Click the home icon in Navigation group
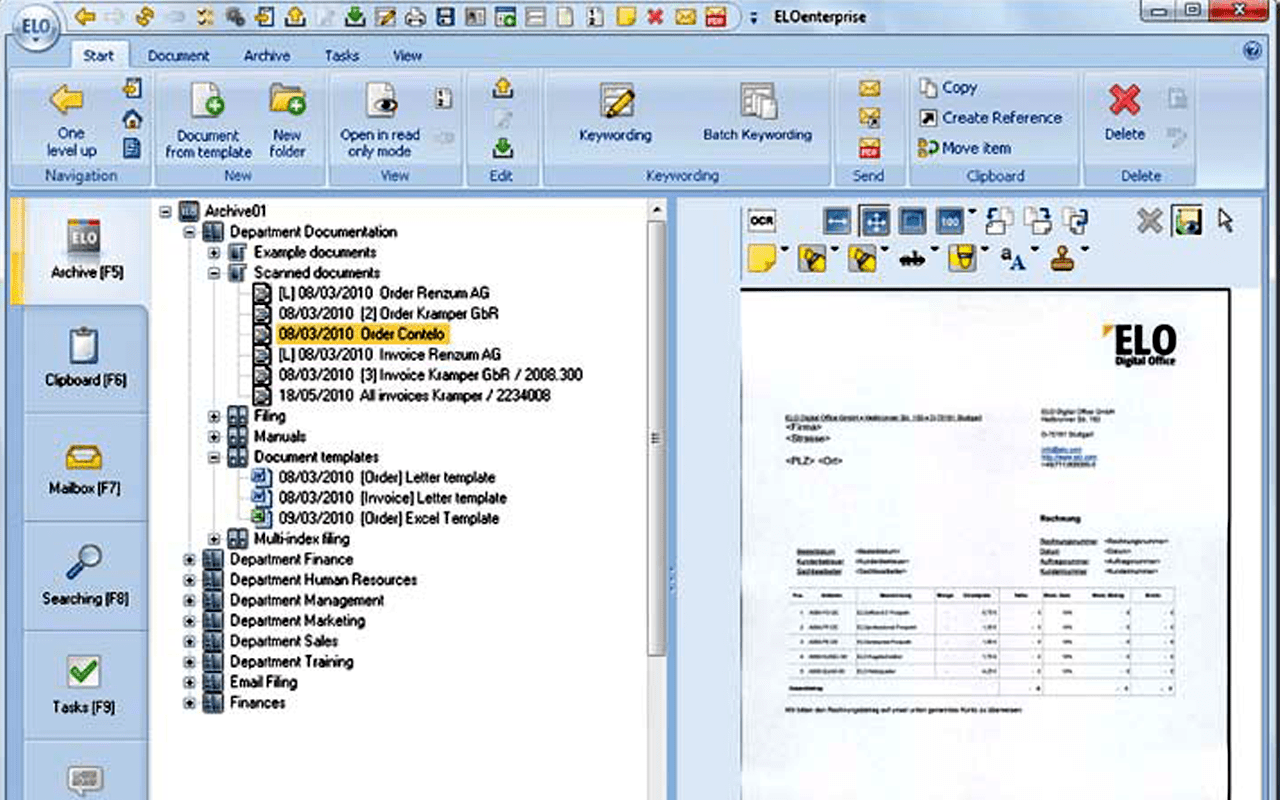This screenshot has width=1280, height=800. (131, 119)
